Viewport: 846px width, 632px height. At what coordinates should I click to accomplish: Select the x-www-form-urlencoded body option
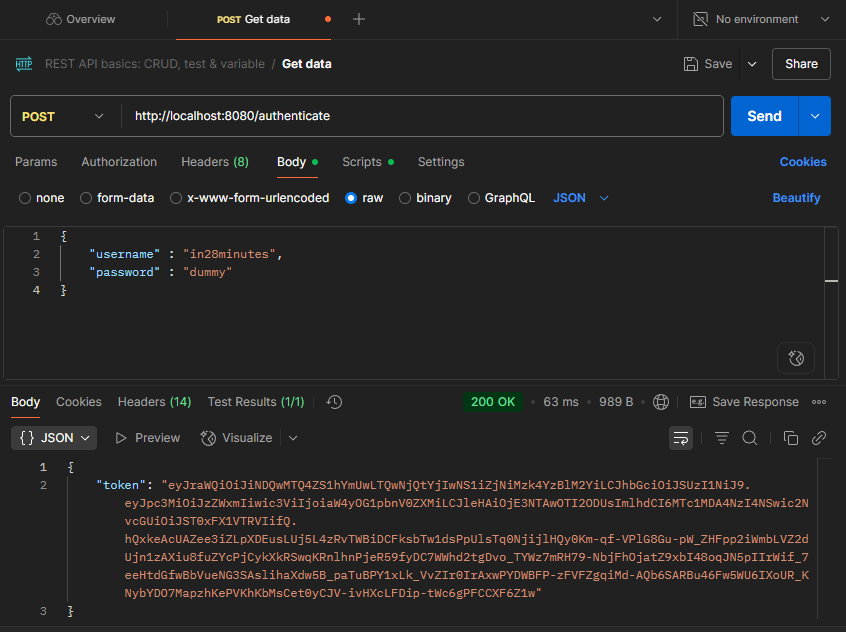coord(249,198)
